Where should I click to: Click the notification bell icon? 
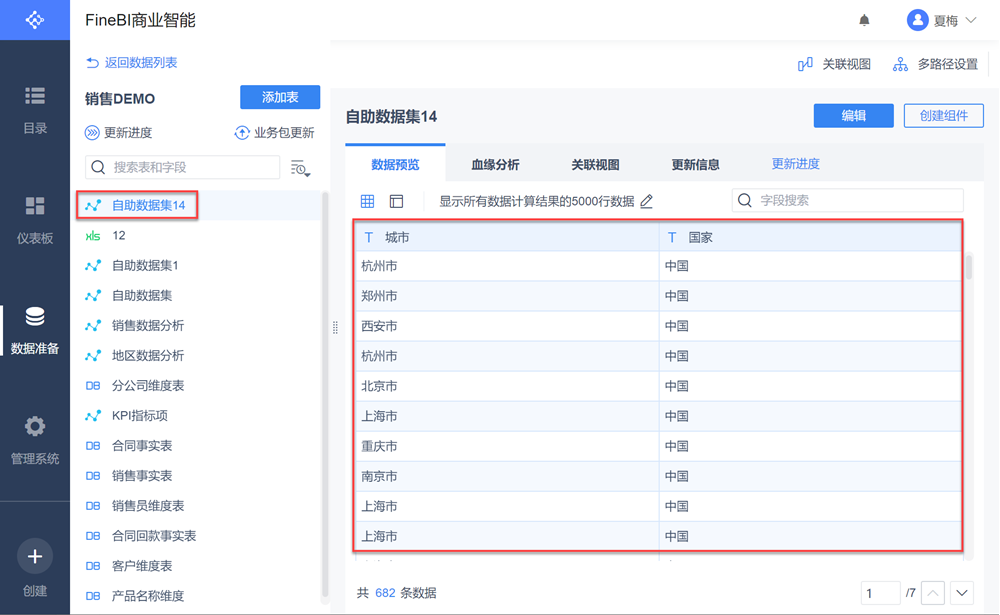coord(864,20)
